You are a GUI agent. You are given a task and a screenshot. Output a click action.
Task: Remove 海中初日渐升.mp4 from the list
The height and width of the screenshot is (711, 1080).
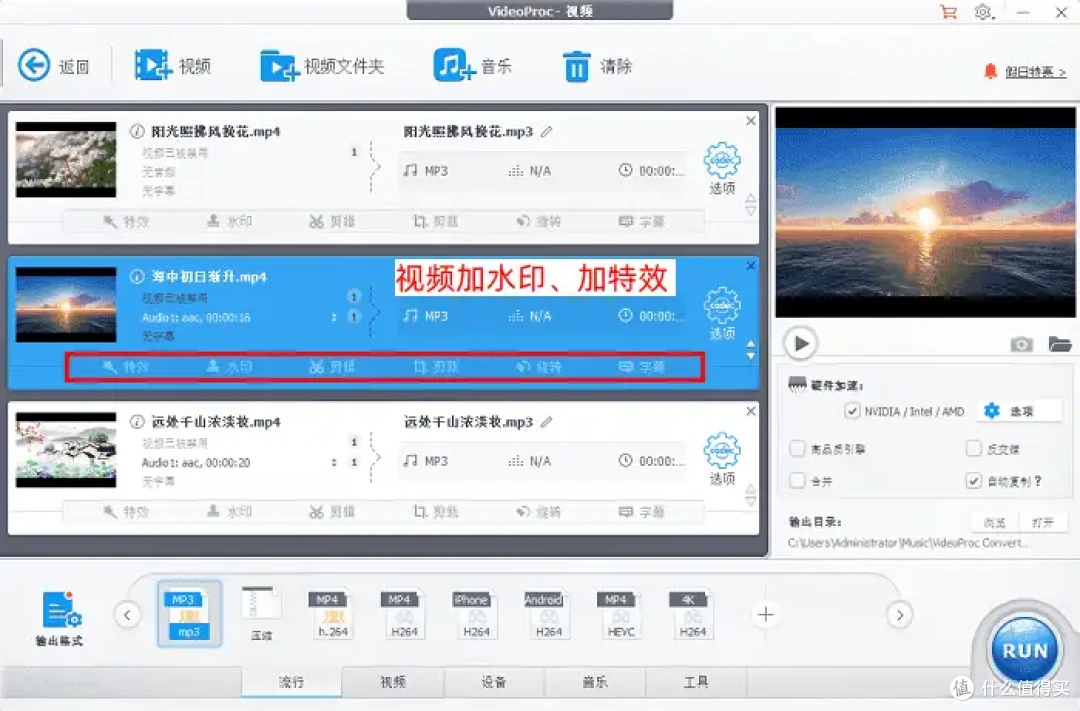pos(751,265)
